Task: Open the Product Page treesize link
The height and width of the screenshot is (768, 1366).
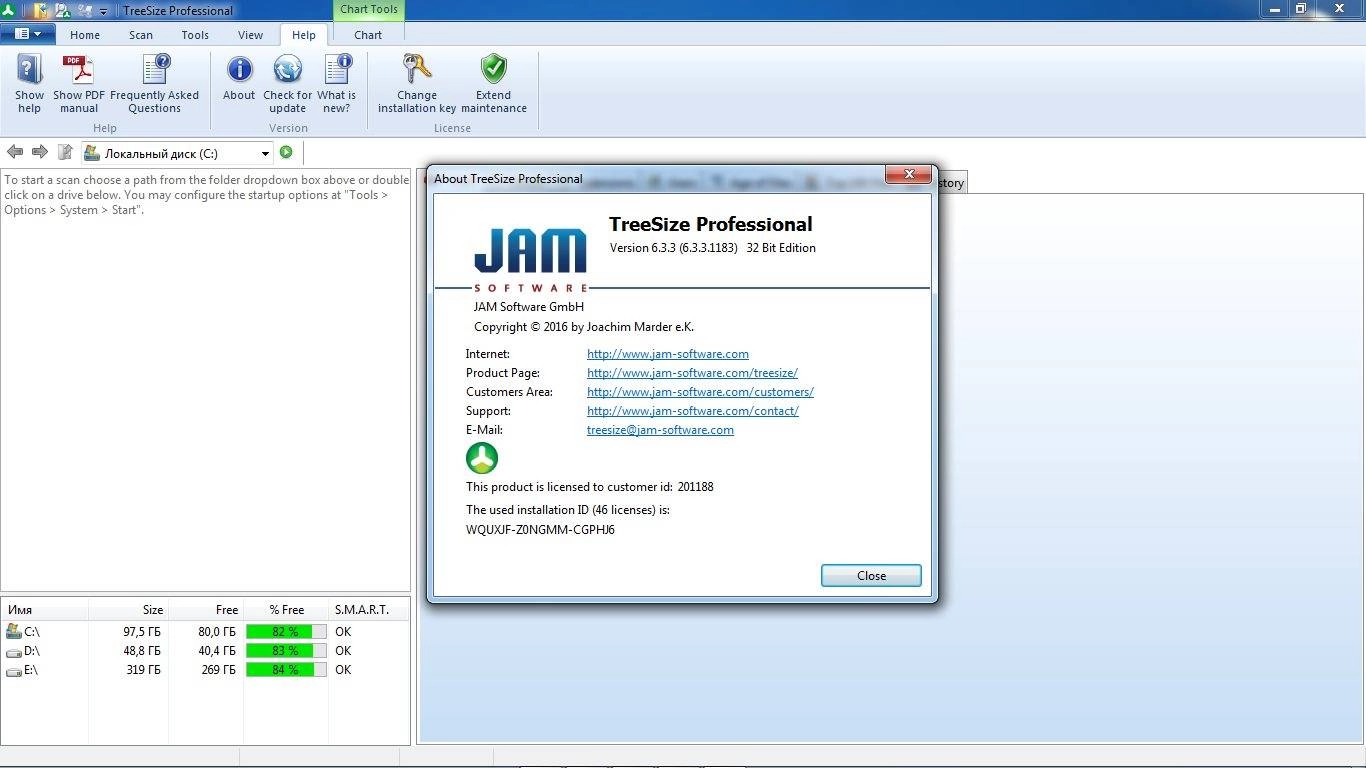Action: click(x=692, y=372)
